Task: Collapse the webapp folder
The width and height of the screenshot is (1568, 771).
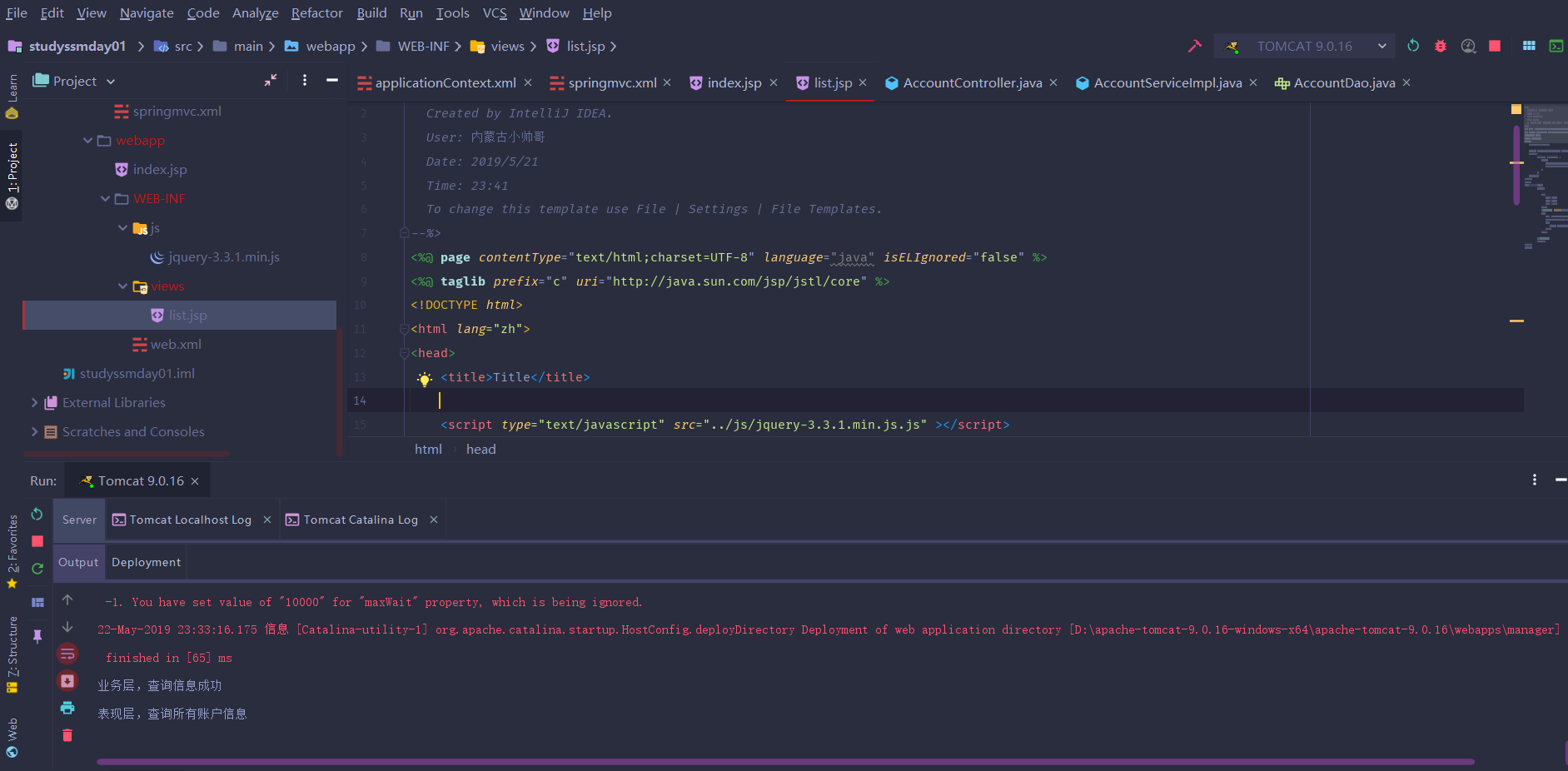Action: click(x=88, y=140)
